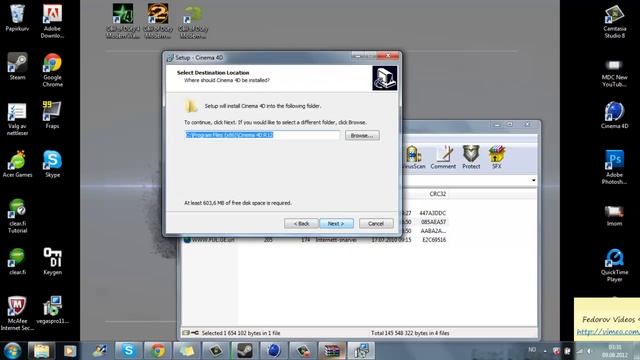Open the Call of Duty 4 Modern Warfare shortcut
Screen dimensions: 640x360
(123, 21)
